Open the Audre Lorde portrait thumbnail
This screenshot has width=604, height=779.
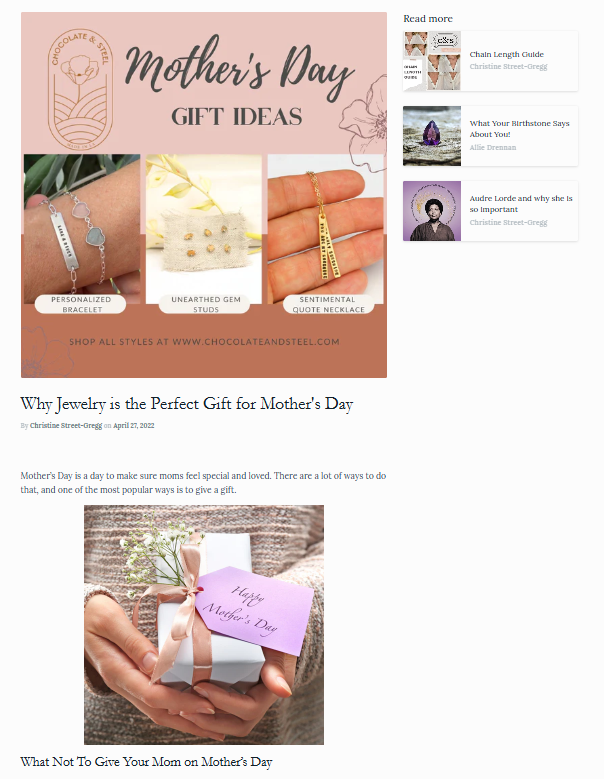pyautogui.click(x=432, y=211)
